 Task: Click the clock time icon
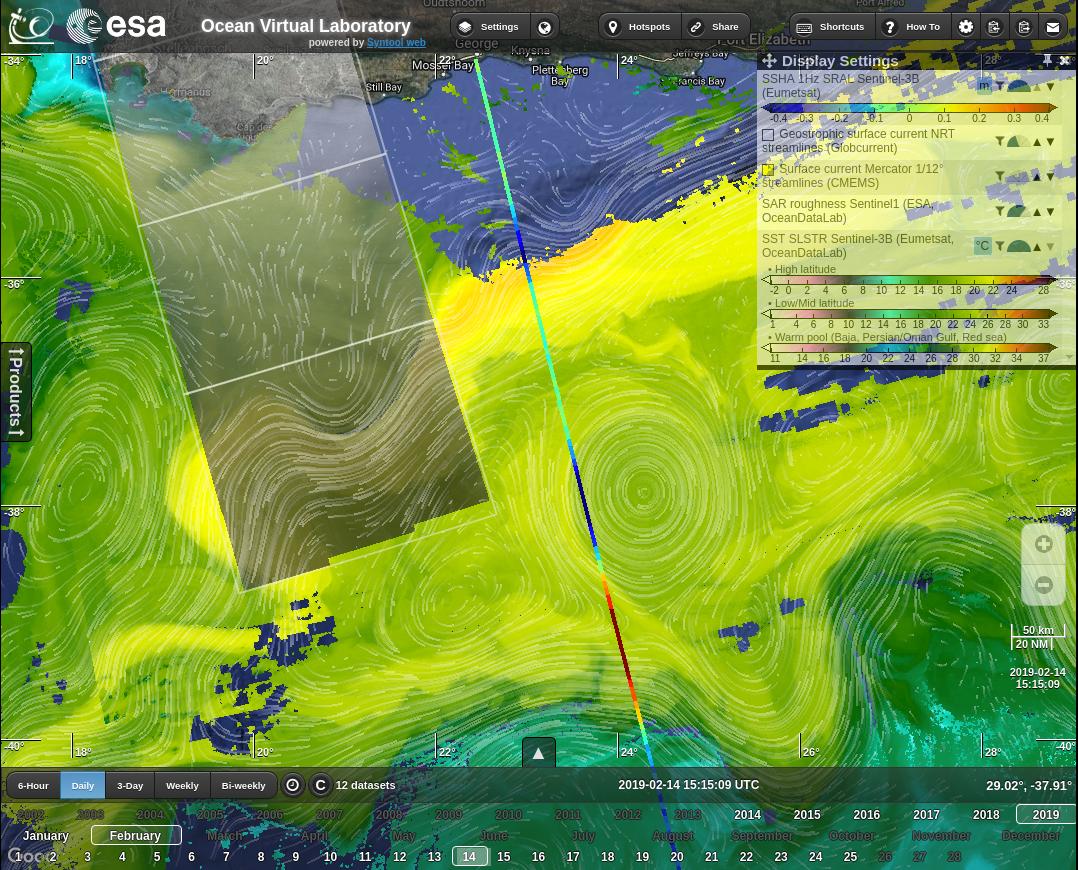click(x=293, y=785)
